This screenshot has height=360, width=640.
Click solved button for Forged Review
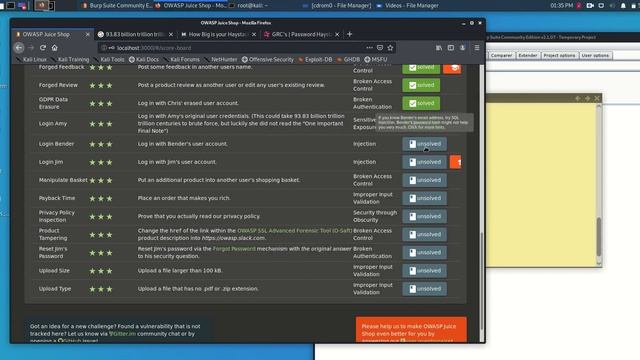(421, 85)
